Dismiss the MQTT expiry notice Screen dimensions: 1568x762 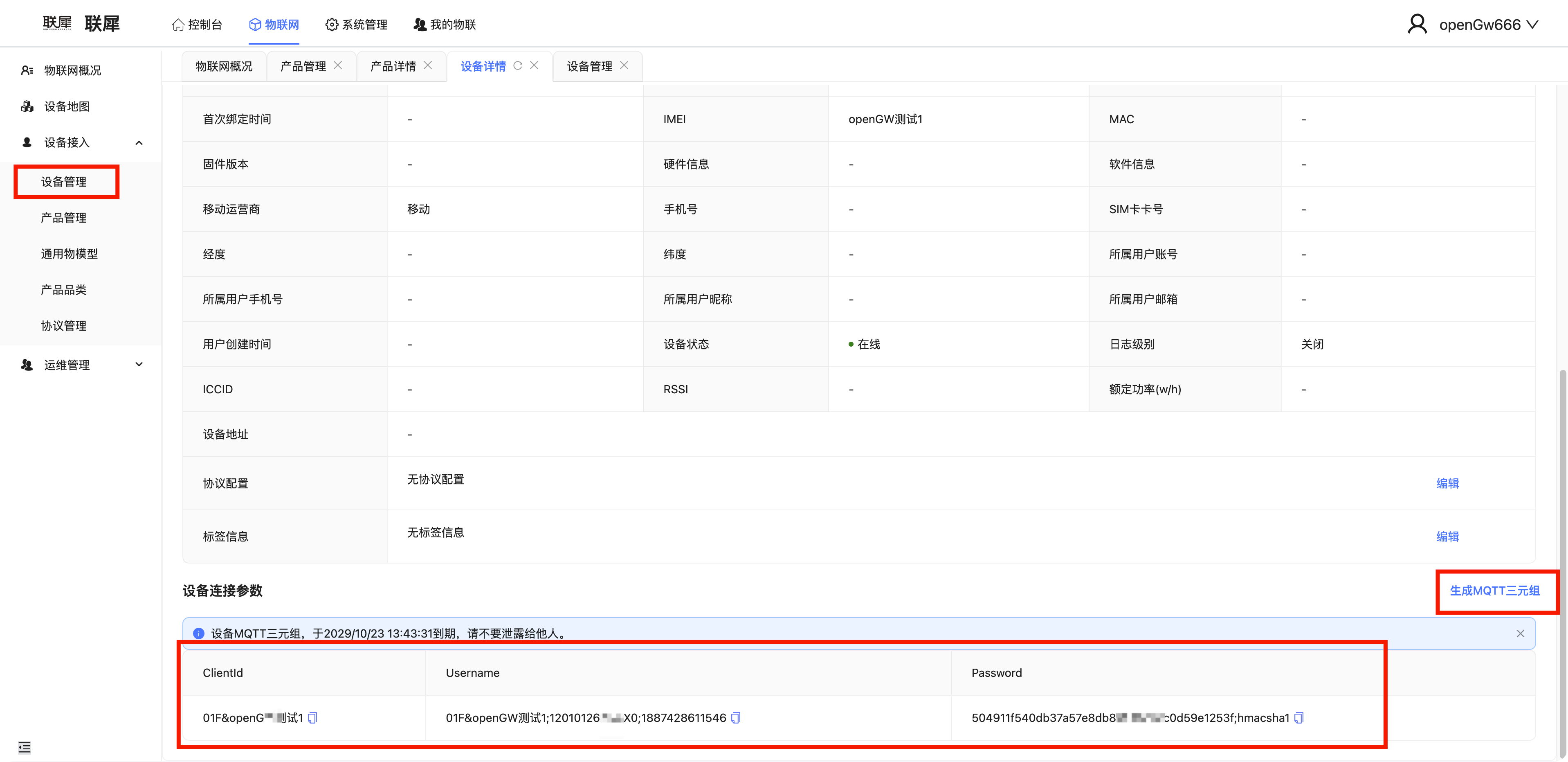[1520, 633]
